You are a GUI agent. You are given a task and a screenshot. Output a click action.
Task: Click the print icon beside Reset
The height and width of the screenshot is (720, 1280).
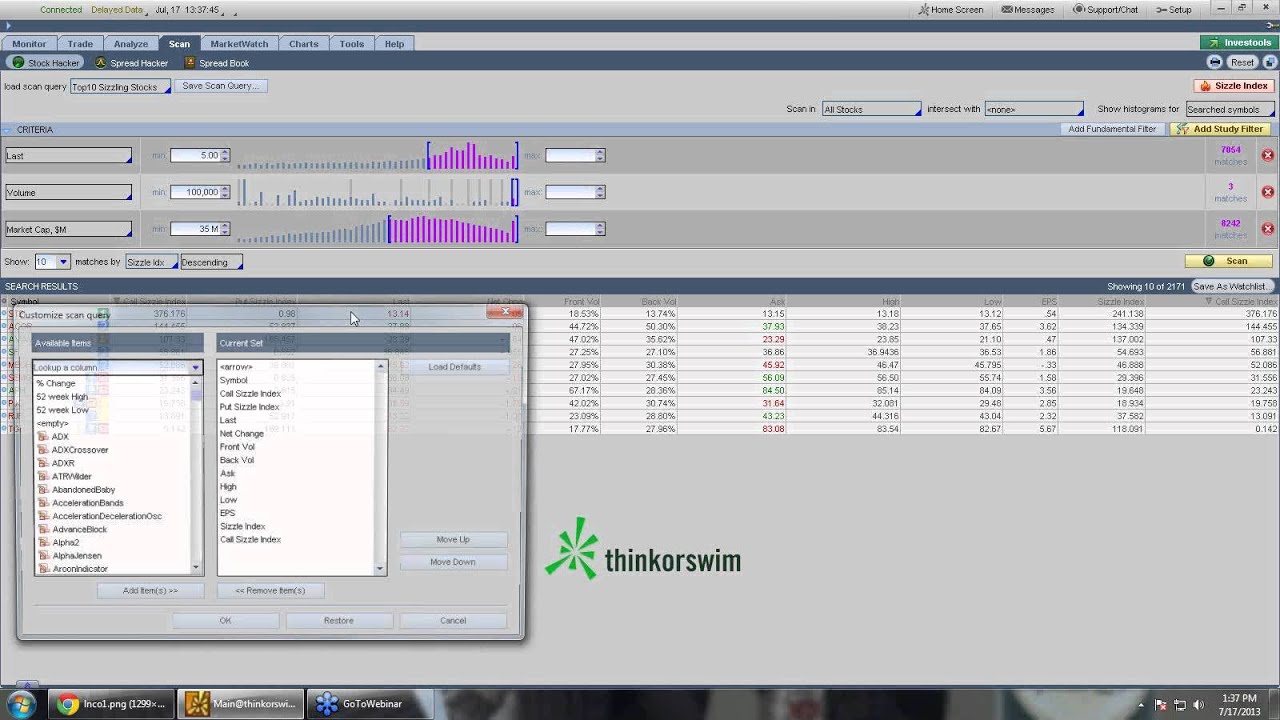coord(1215,62)
